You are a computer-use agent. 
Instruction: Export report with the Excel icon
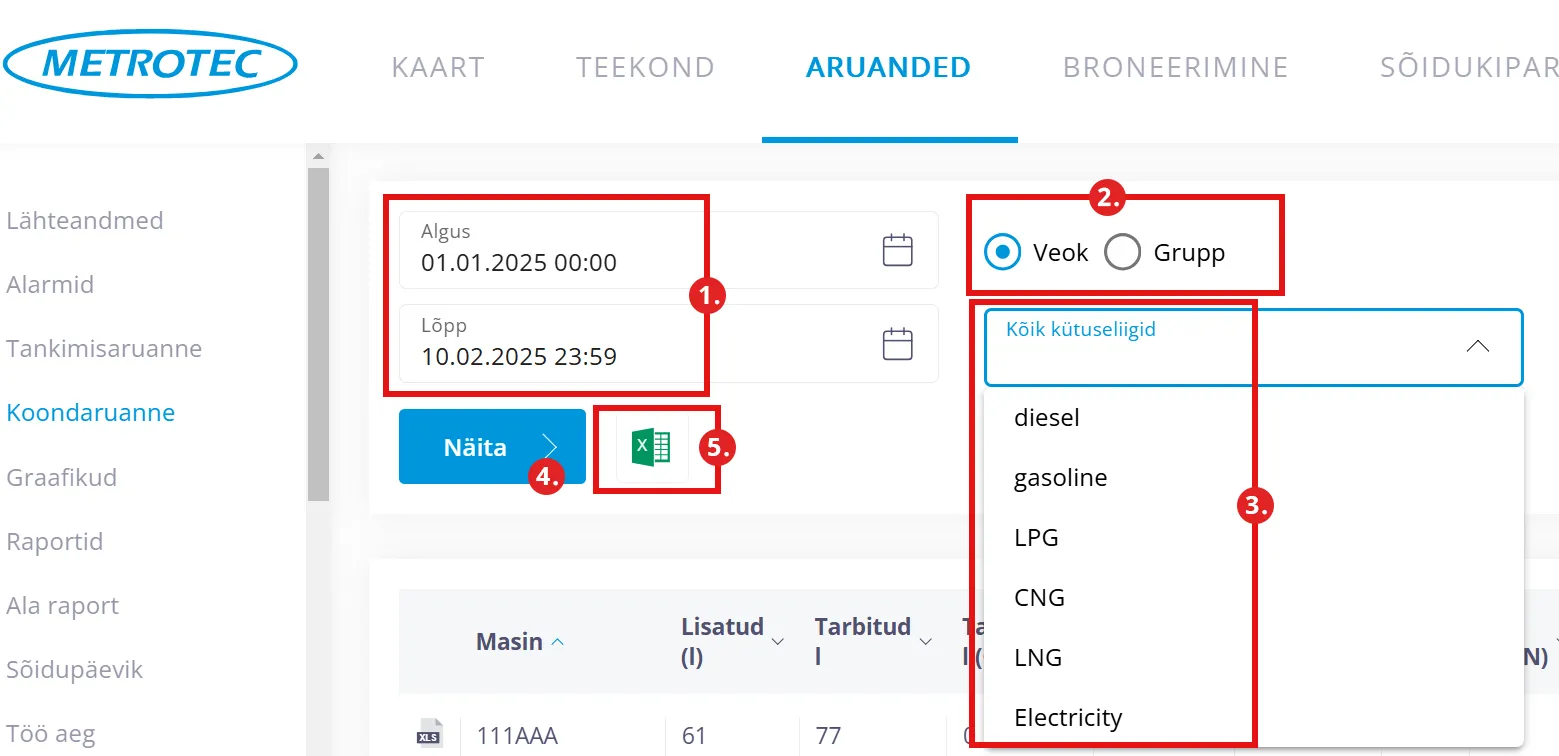651,447
